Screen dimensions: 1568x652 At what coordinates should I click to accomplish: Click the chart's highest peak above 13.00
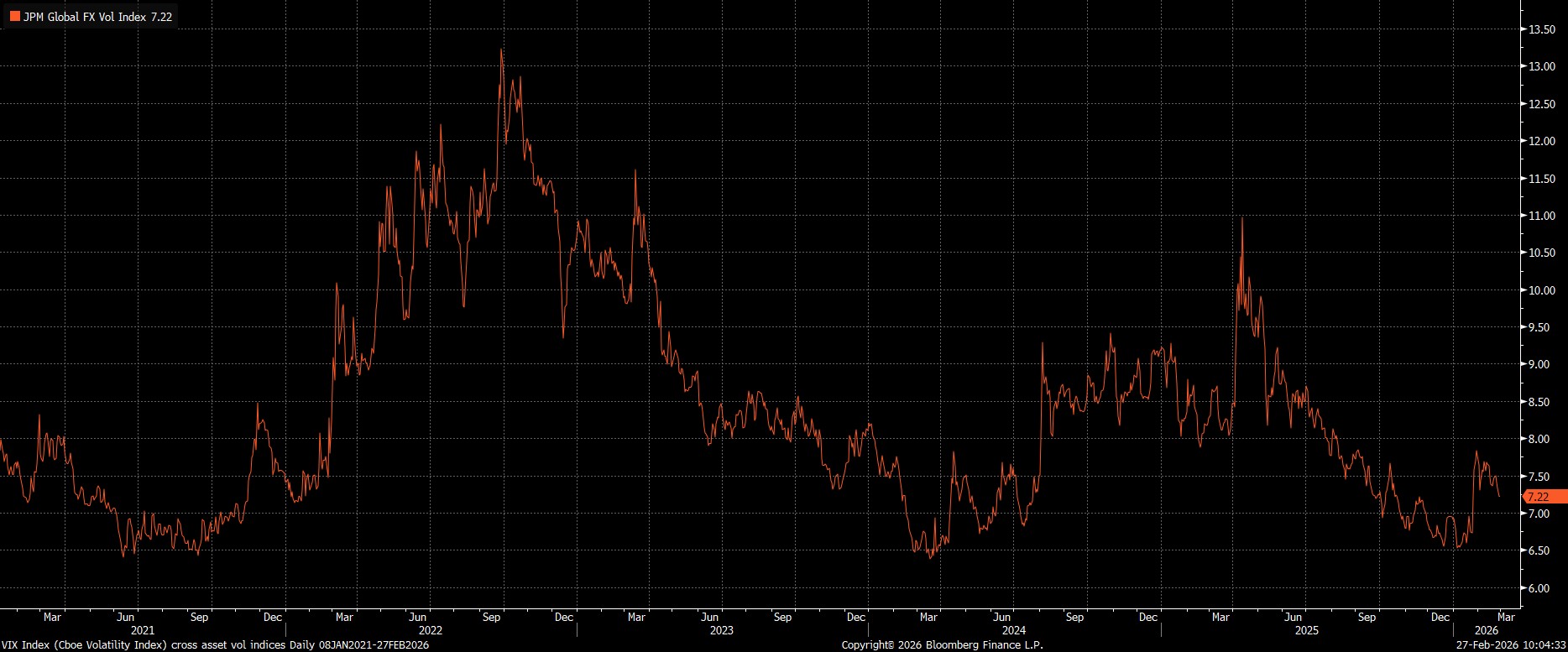[501, 50]
